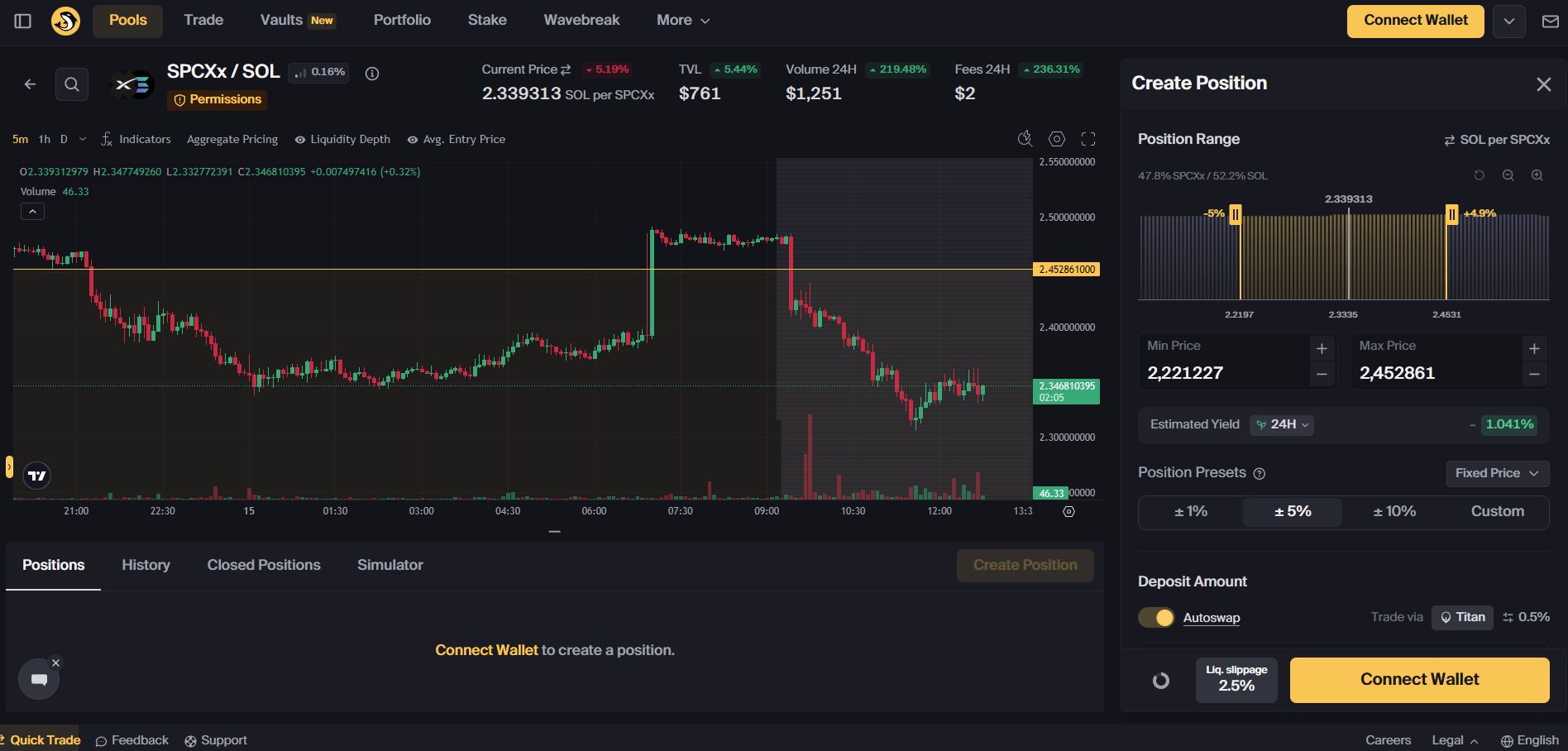Expand the Legal footer menu
The width and height of the screenshot is (1568, 751).
[x=1455, y=740]
